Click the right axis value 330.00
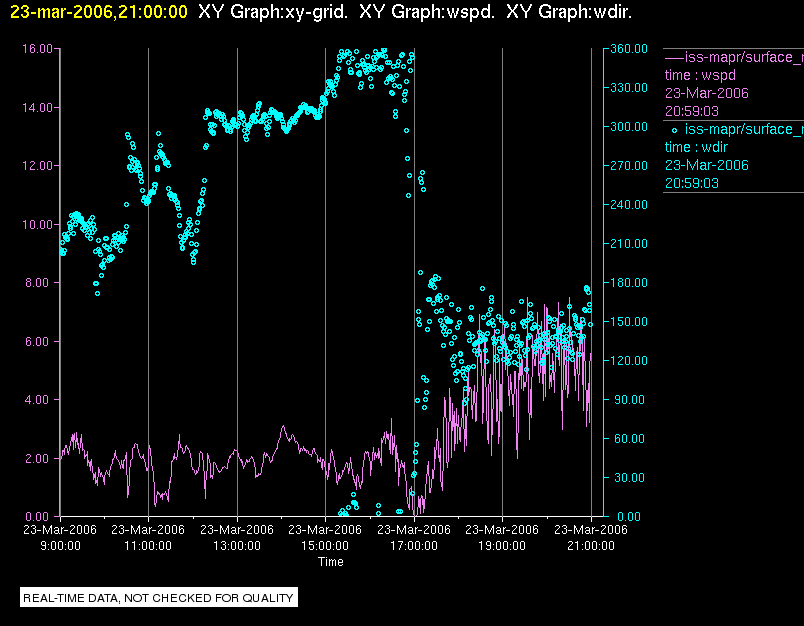 tap(629, 88)
